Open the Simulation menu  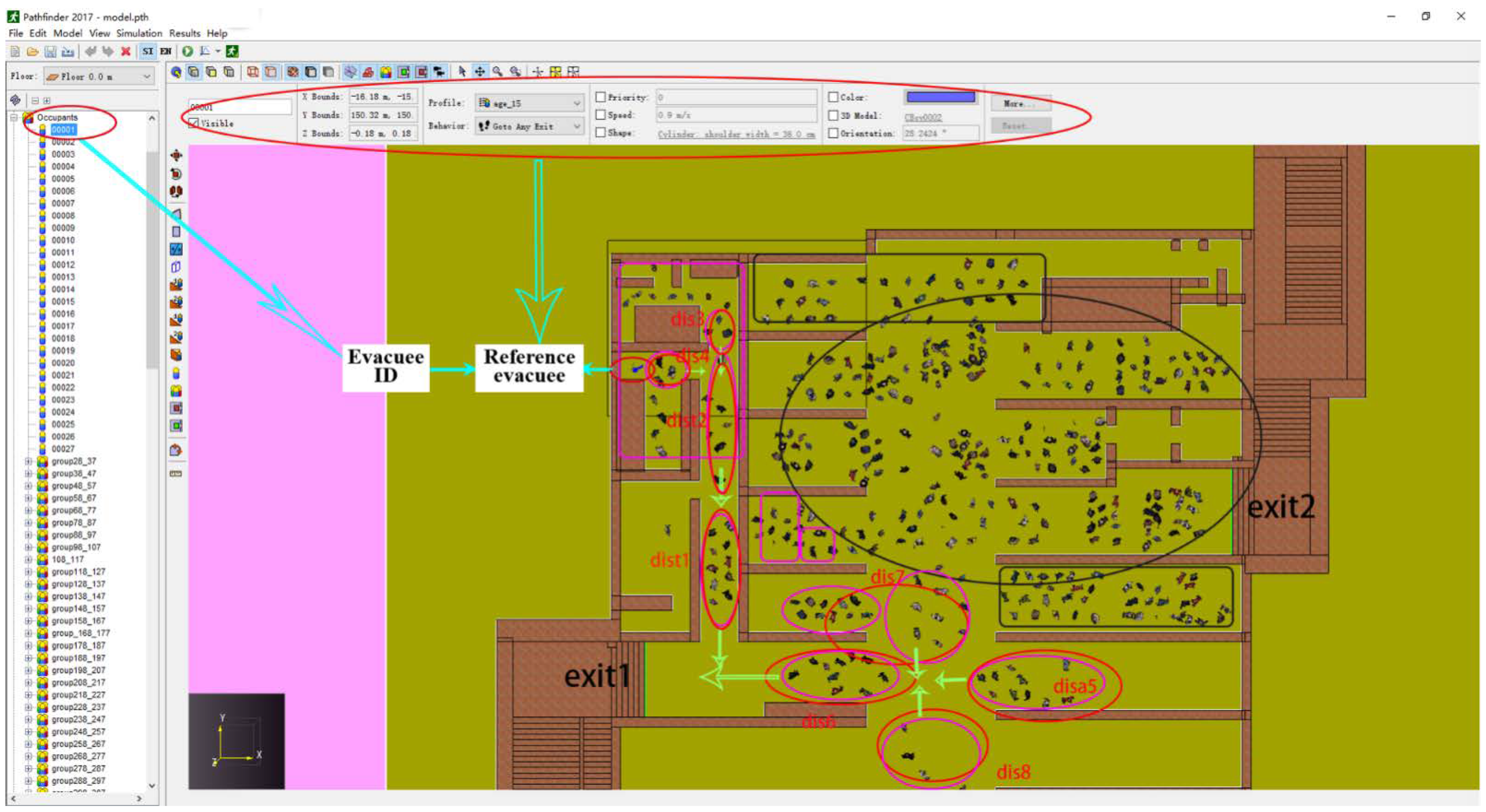click(x=139, y=33)
